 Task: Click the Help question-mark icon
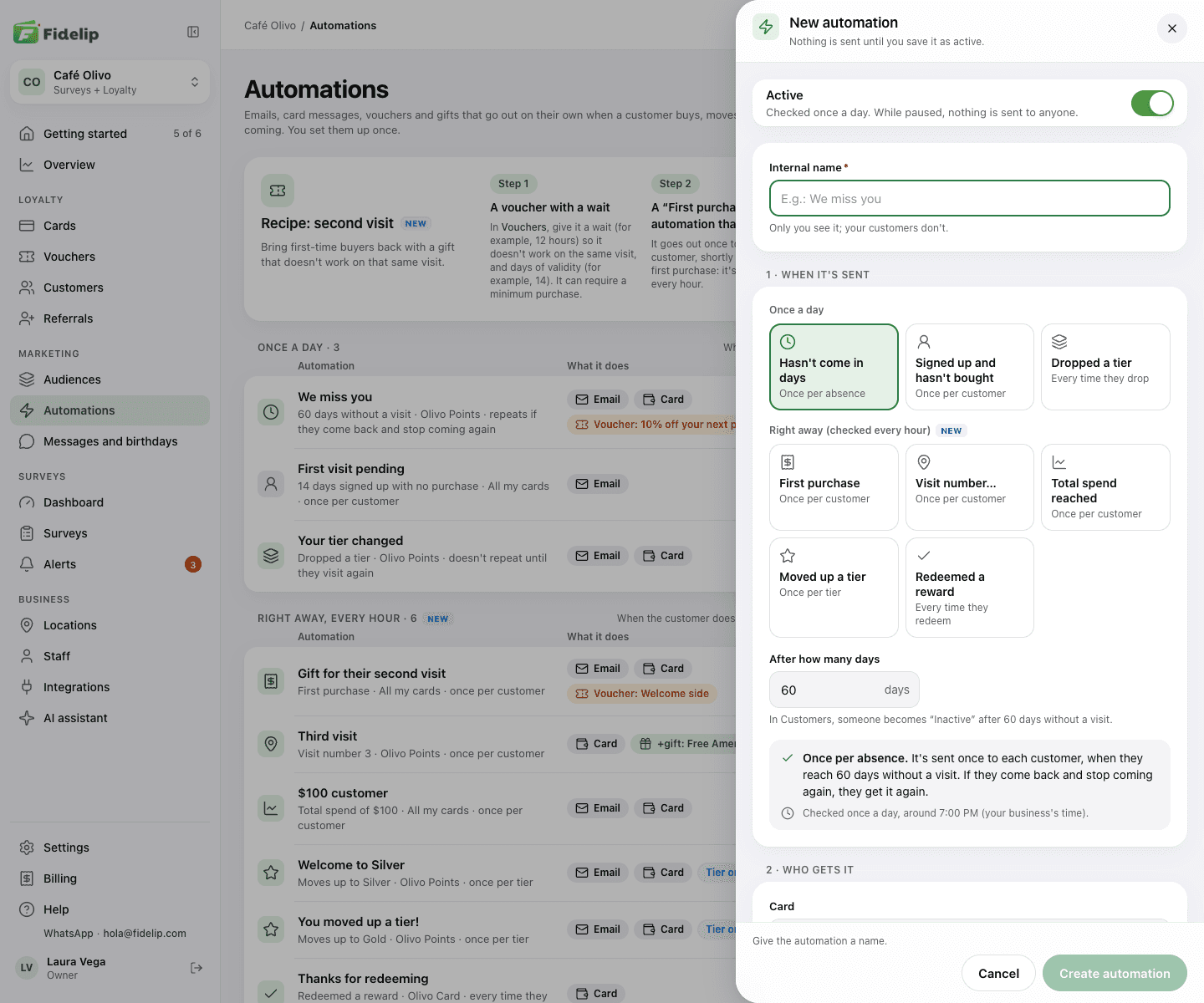point(27,909)
